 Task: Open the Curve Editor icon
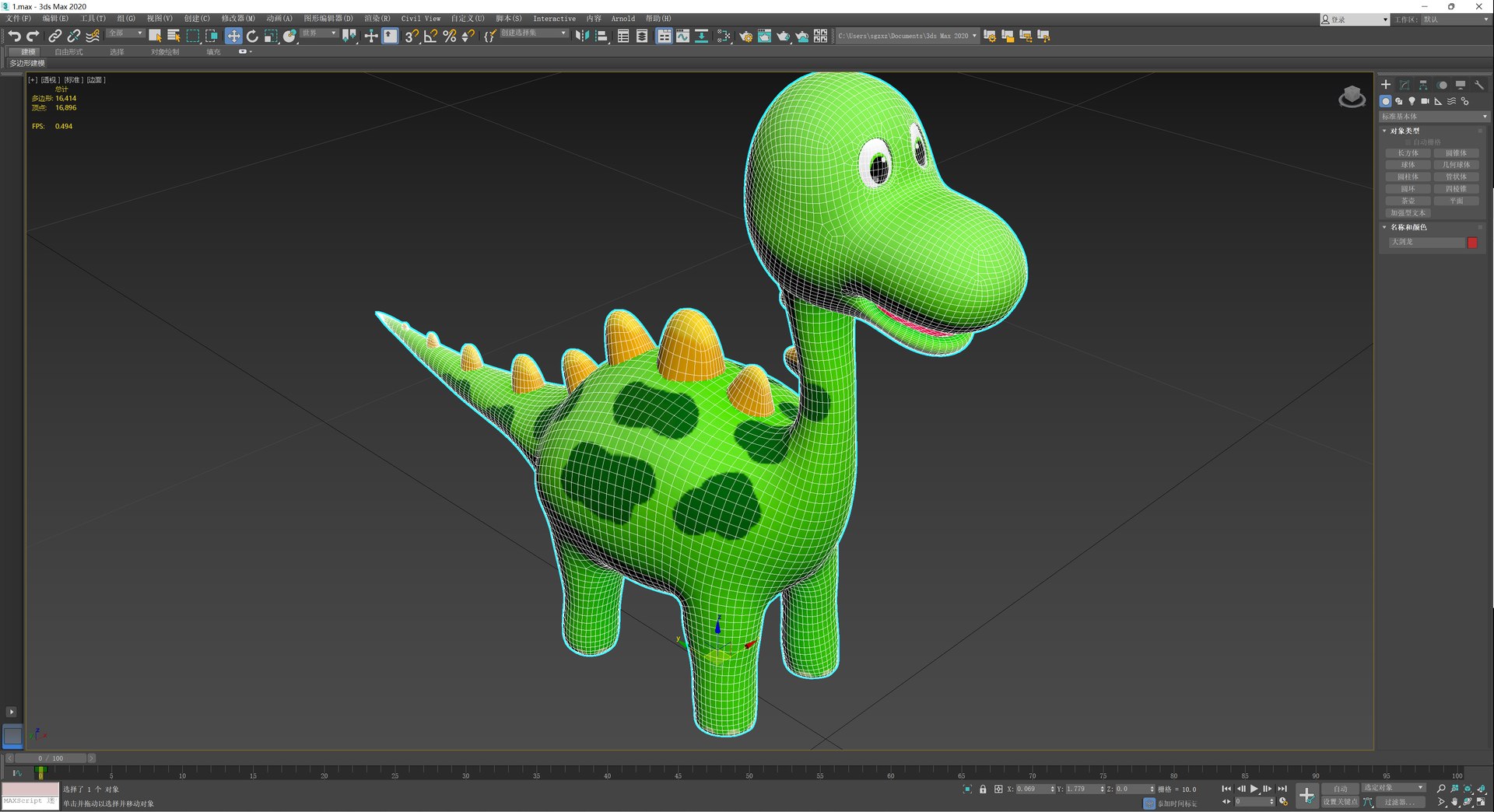682,36
